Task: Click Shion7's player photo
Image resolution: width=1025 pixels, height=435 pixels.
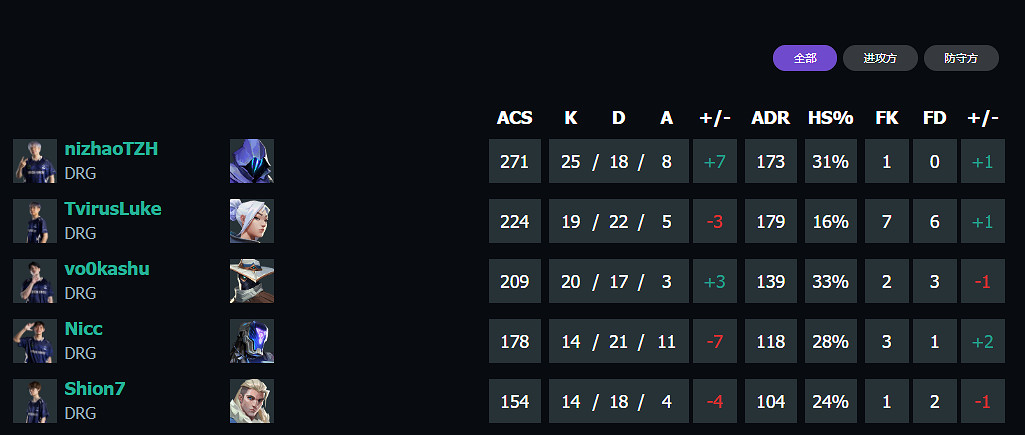Action: tap(35, 401)
